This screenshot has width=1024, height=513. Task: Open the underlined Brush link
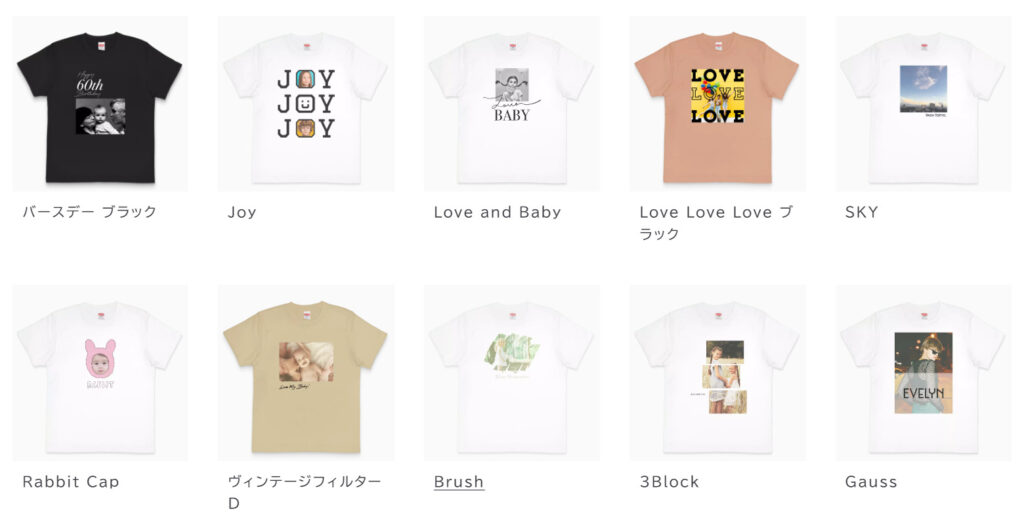click(x=458, y=482)
